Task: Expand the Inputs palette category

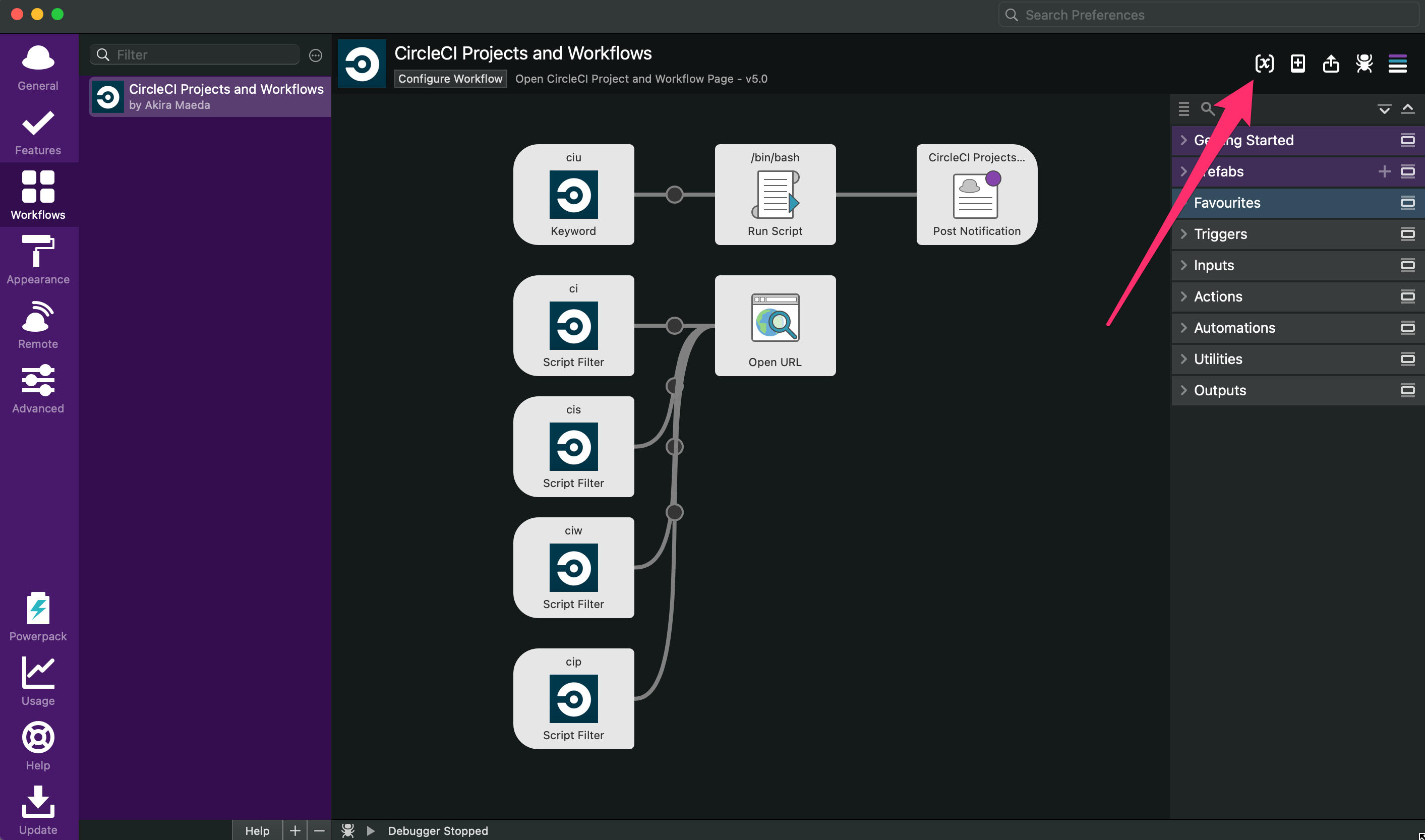Action: click(x=1213, y=265)
